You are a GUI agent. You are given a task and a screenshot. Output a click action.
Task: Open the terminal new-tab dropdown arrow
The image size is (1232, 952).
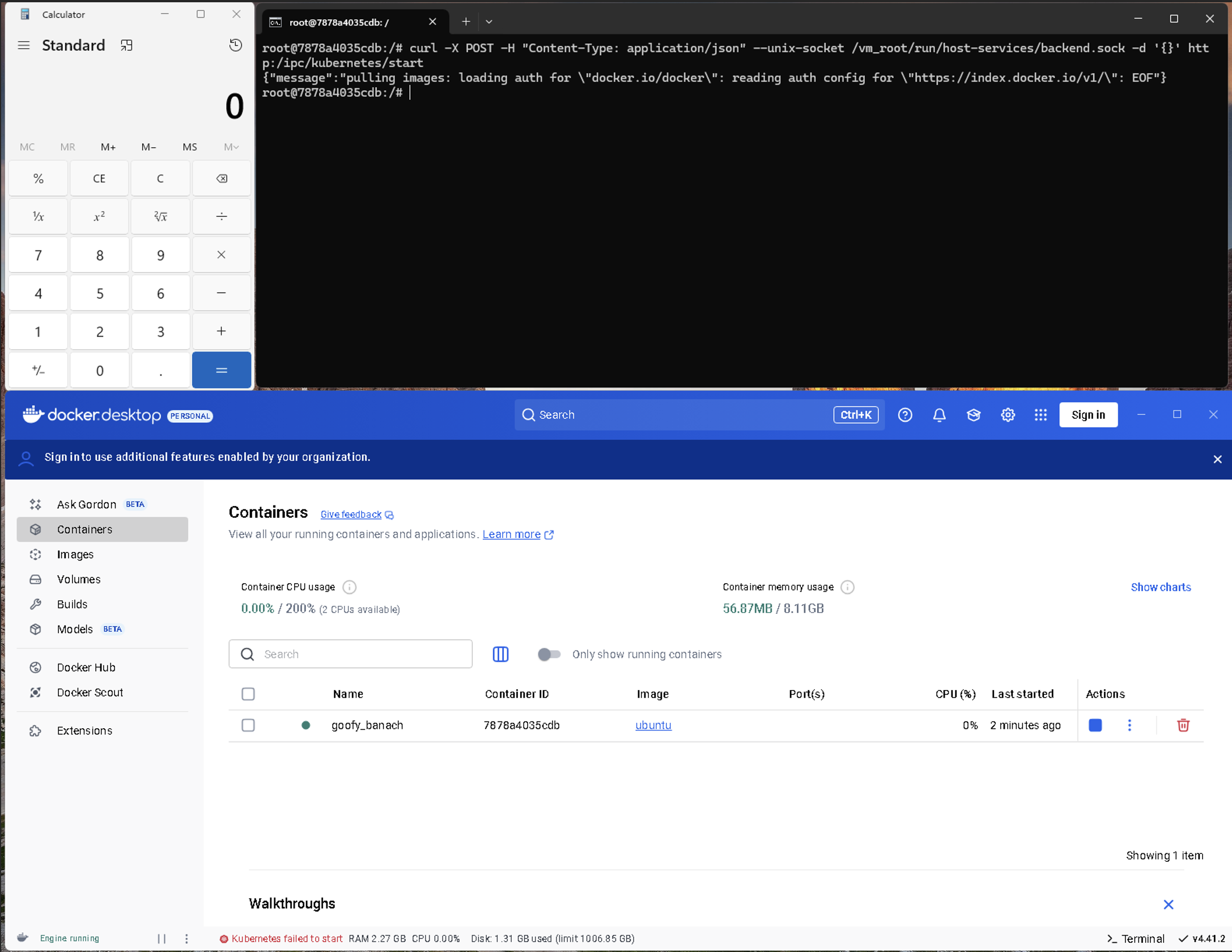click(x=488, y=22)
